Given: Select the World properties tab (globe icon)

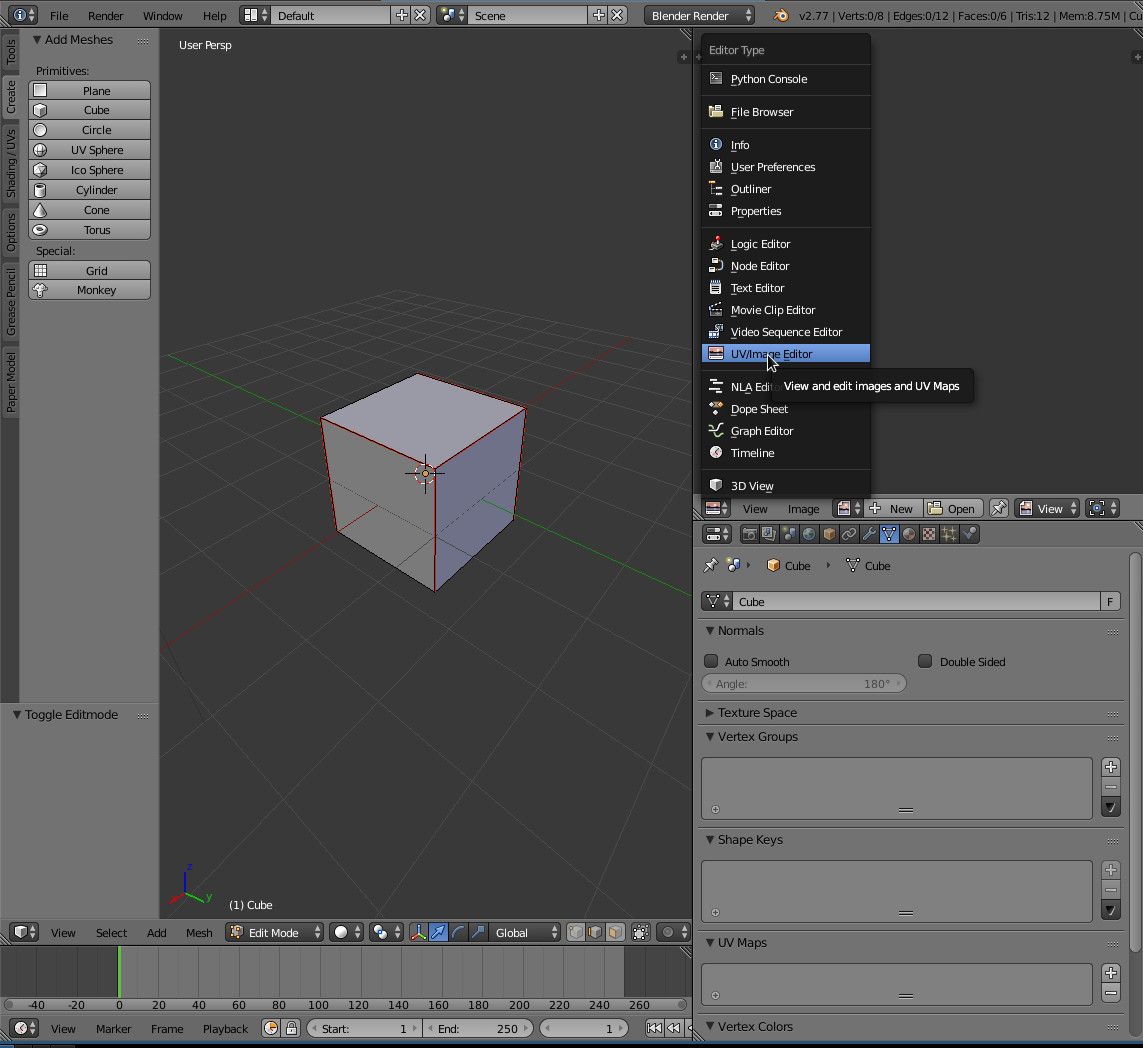Looking at the screenshot, I should pyautogui.click(x=809, y=533).
